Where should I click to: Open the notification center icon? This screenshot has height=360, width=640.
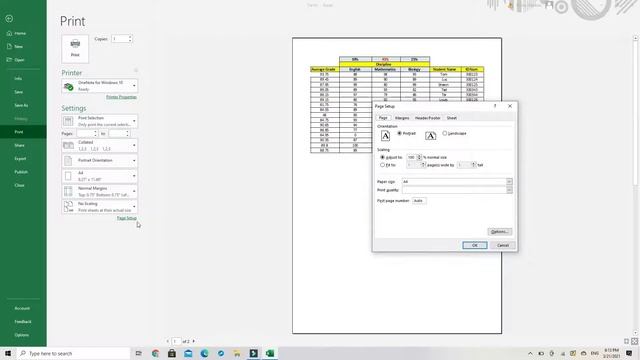point(629,353)
